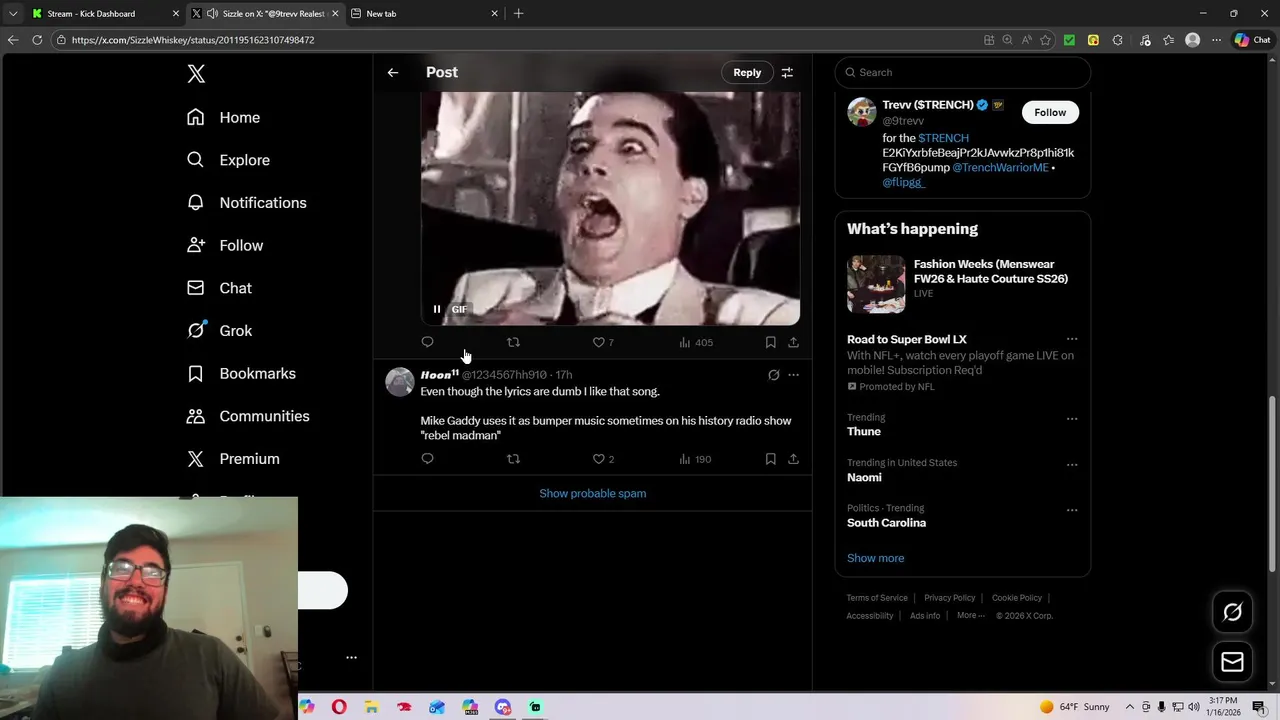
Task: More options for Thune trend
Action: click(x=1071, y=419)
